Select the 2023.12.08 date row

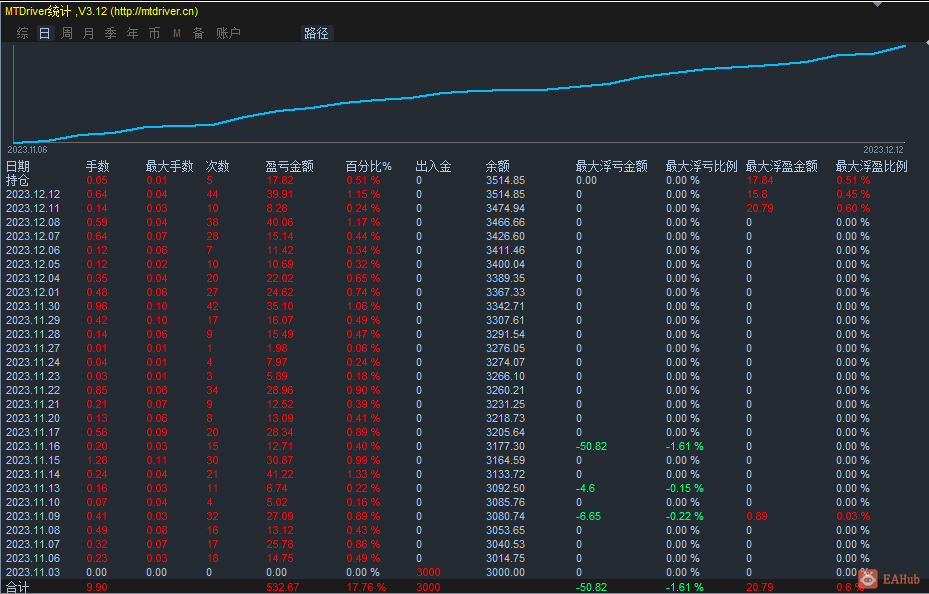pyautogui.click(x=33, y=222)
